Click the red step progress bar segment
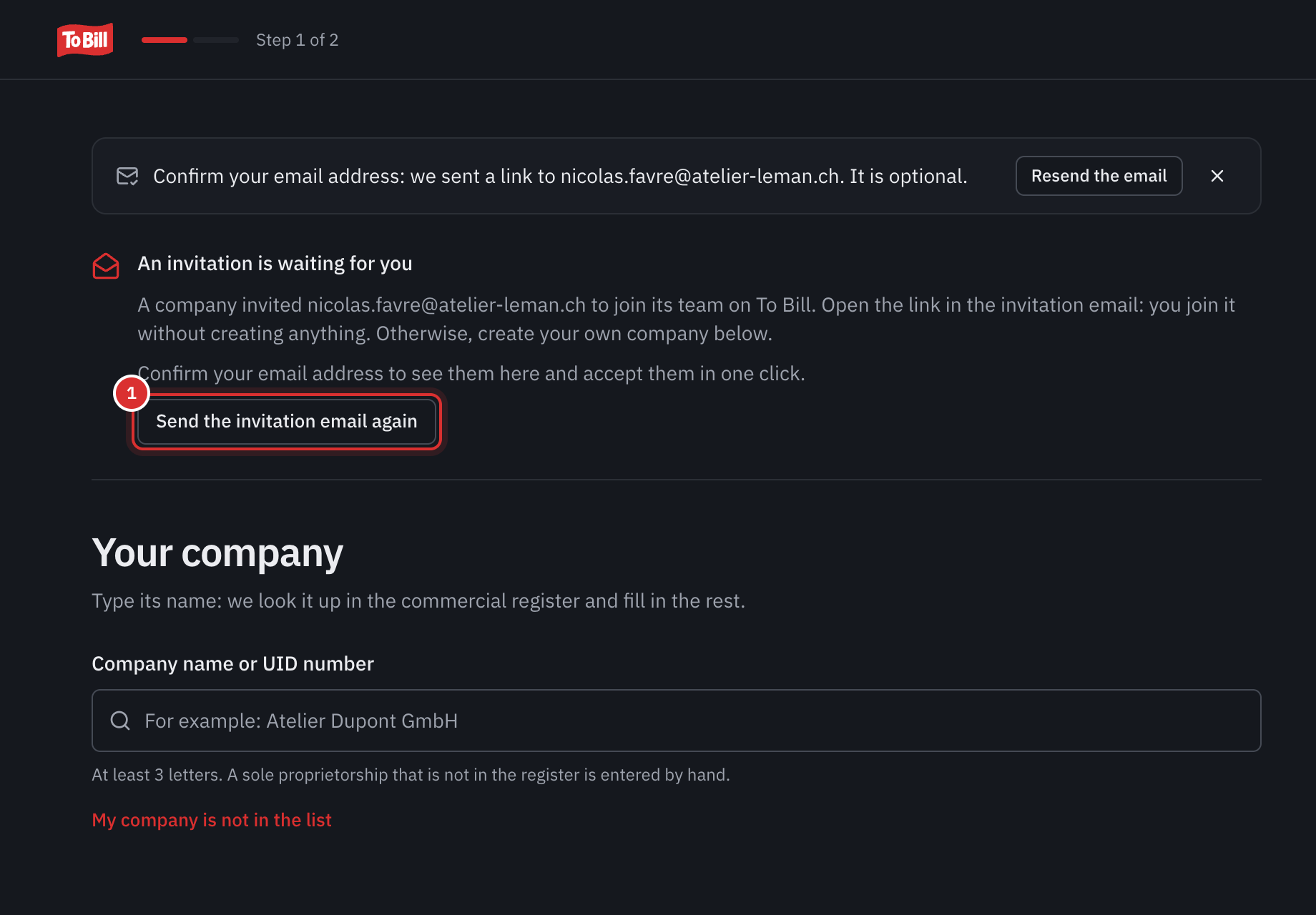Image resolution: width=1316 pixels, height=915 pixels. tap(164, 40)
